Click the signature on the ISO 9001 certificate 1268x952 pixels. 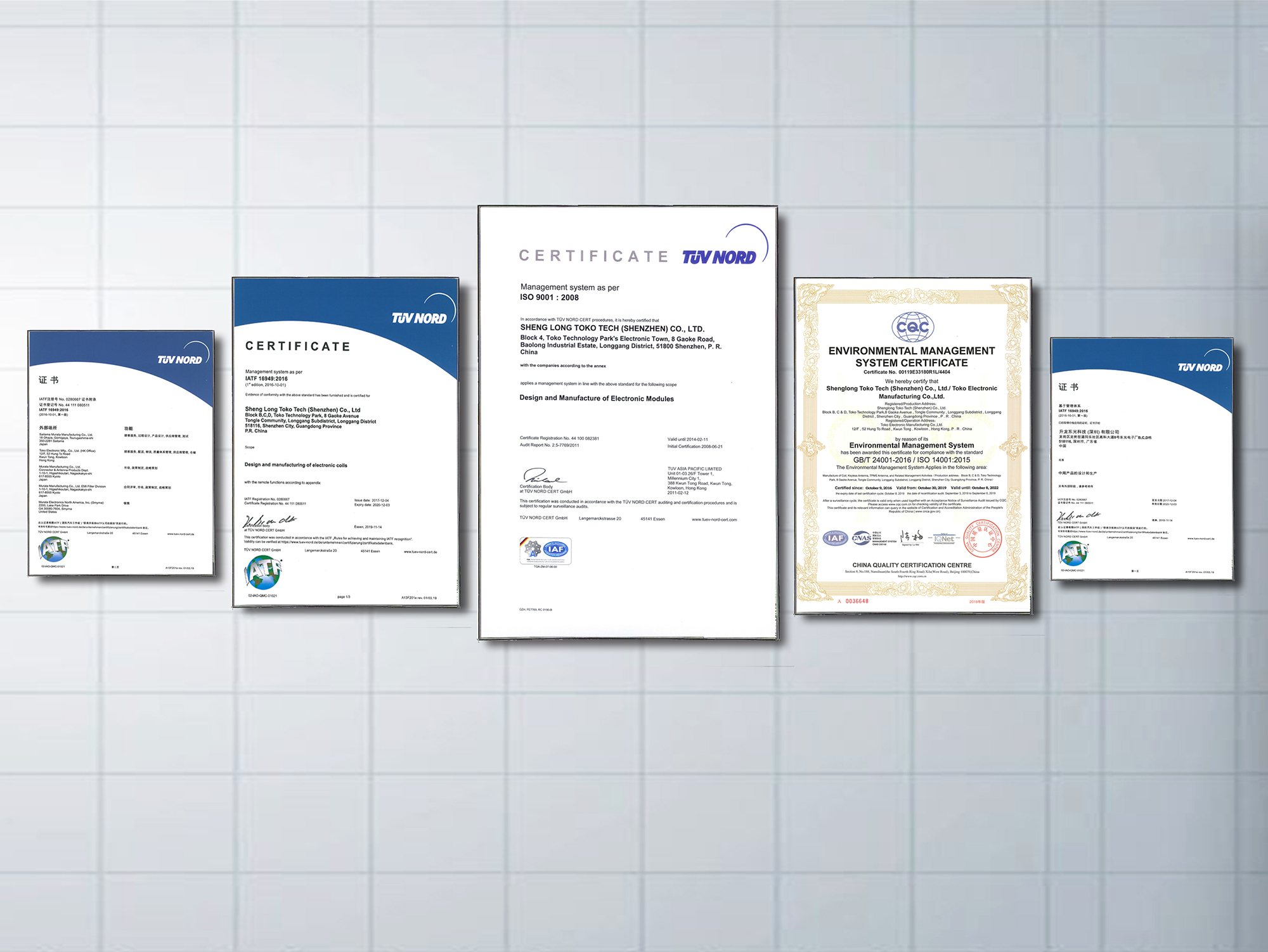point(542,476)
